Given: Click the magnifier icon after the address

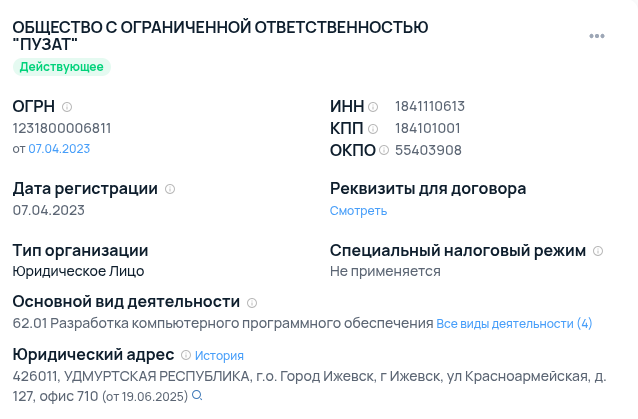Looking at the screenshot, I should (x=197, y=396).
